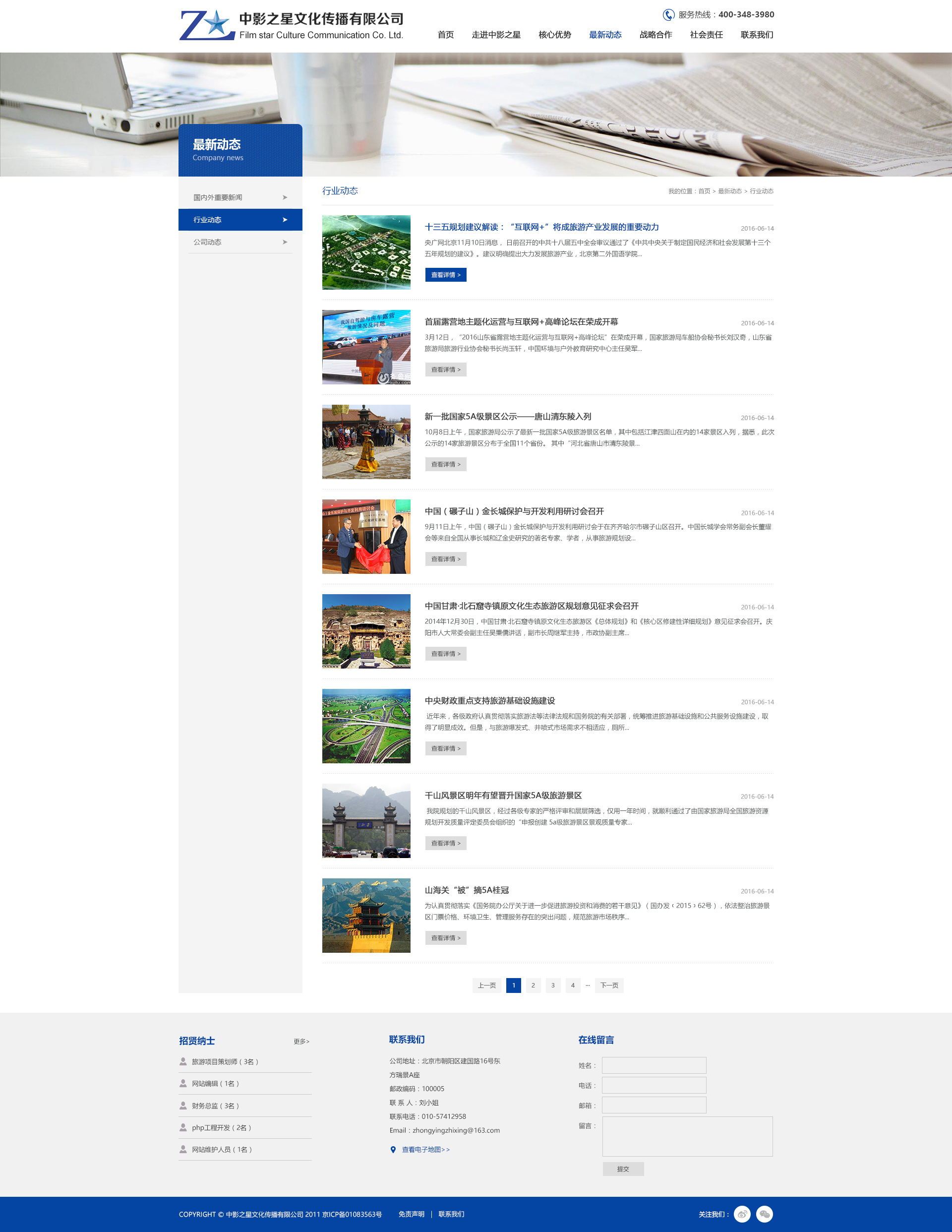Click the 姓名 input field
The width and height of the screenshot is (952, 1232).
(654, 1065)
